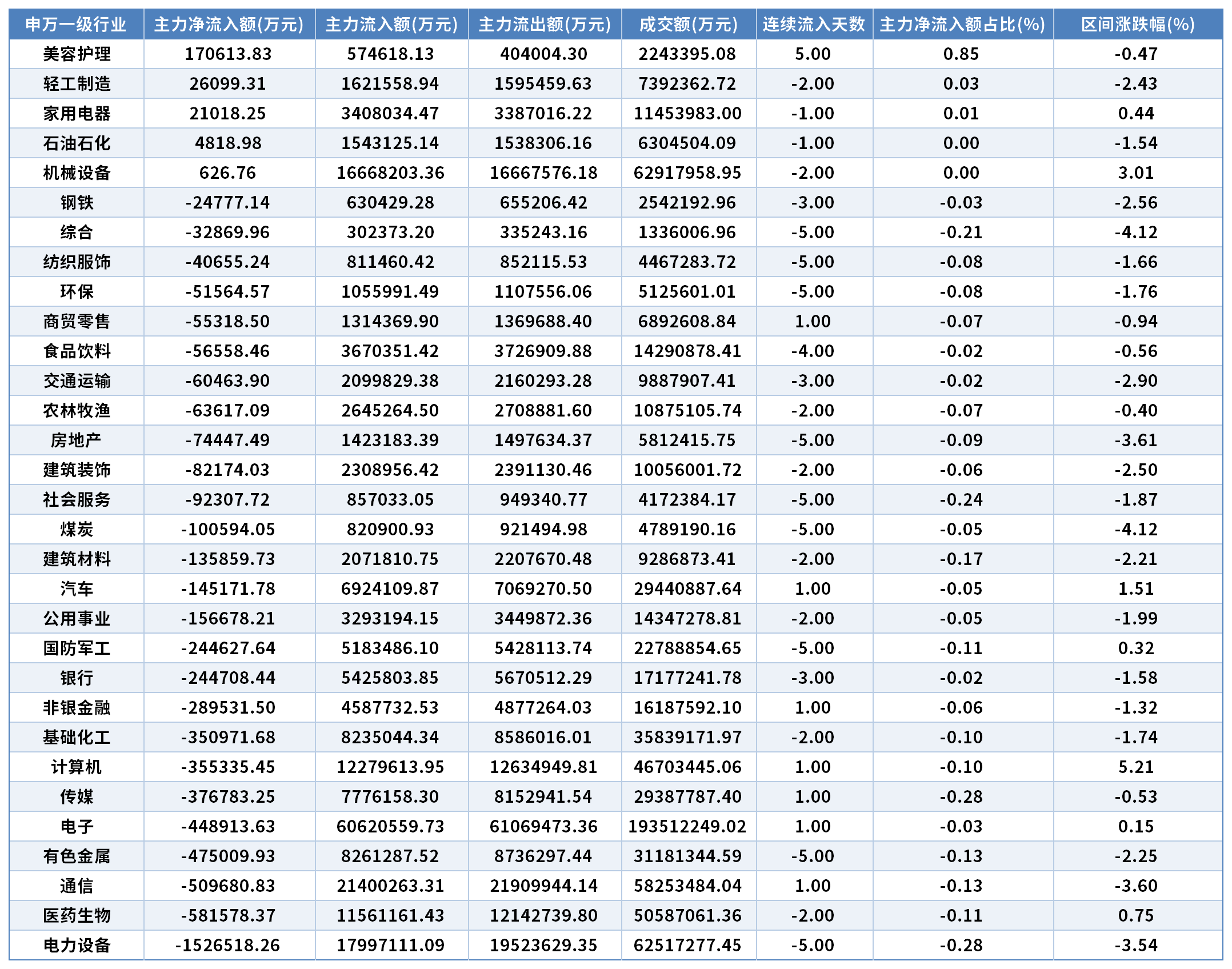
Task: Click the 环保 industry name
Action: [x=77, y=292]
